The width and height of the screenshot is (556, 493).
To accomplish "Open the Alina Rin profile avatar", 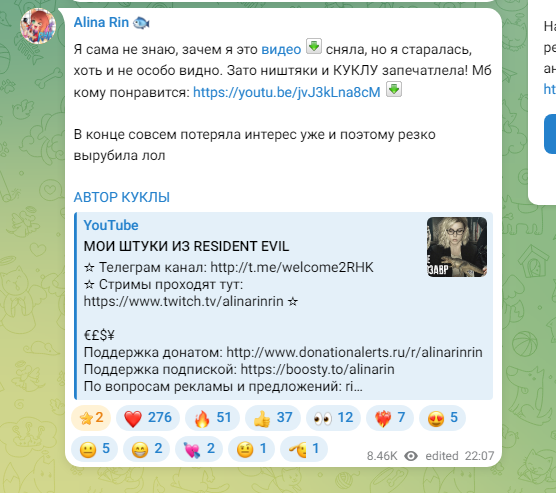I will (38, 26).
